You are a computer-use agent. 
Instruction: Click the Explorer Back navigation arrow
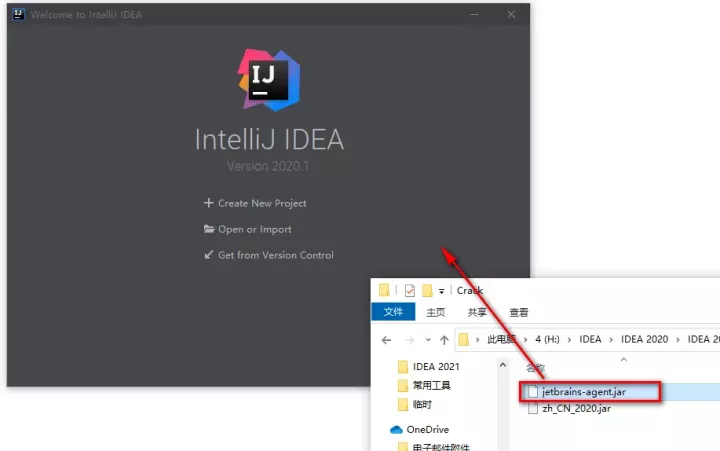(x=385, y=339)
